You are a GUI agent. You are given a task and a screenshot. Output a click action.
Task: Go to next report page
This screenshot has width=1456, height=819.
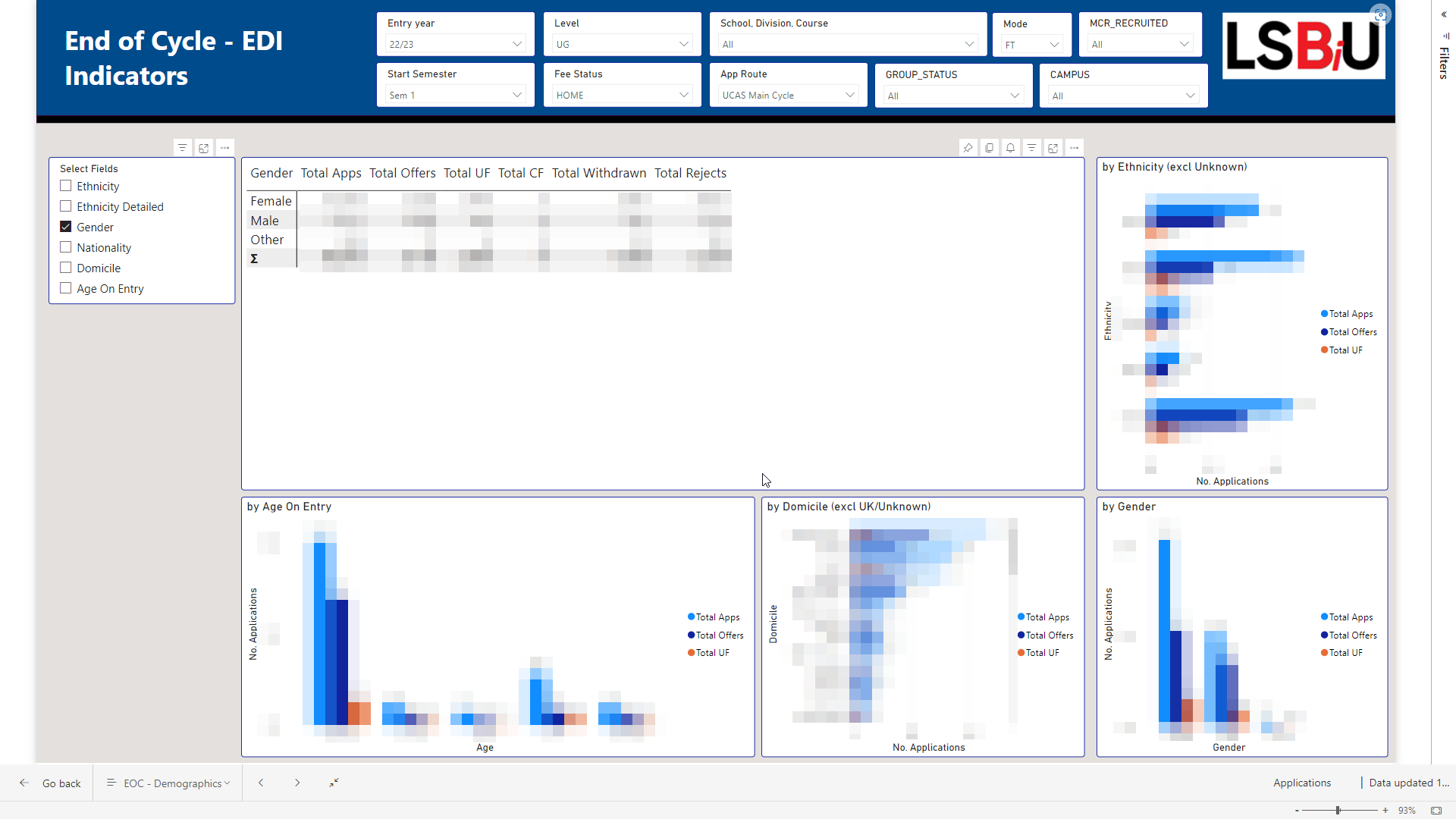(297, 783)
